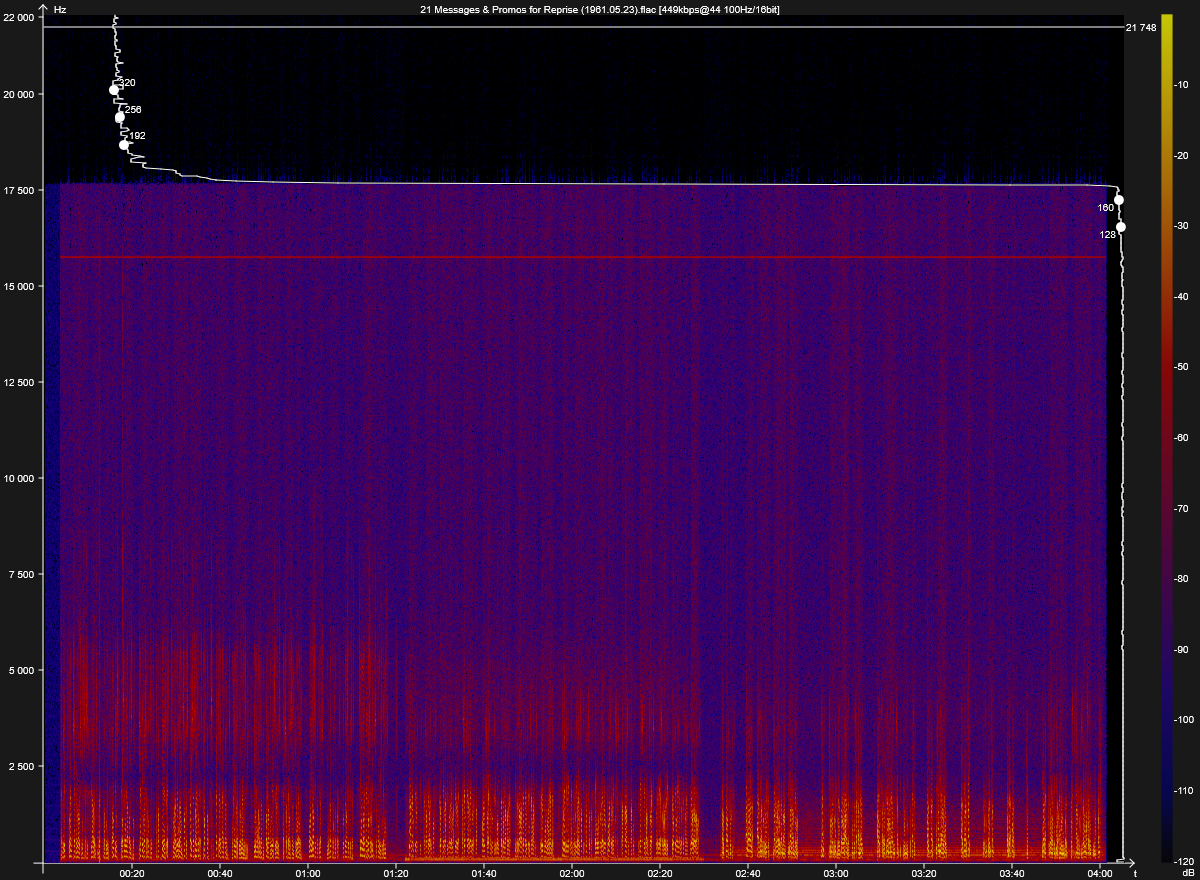1200x880 pixels.
Task: Click the 02:40 time axis label
Action: 748,872
